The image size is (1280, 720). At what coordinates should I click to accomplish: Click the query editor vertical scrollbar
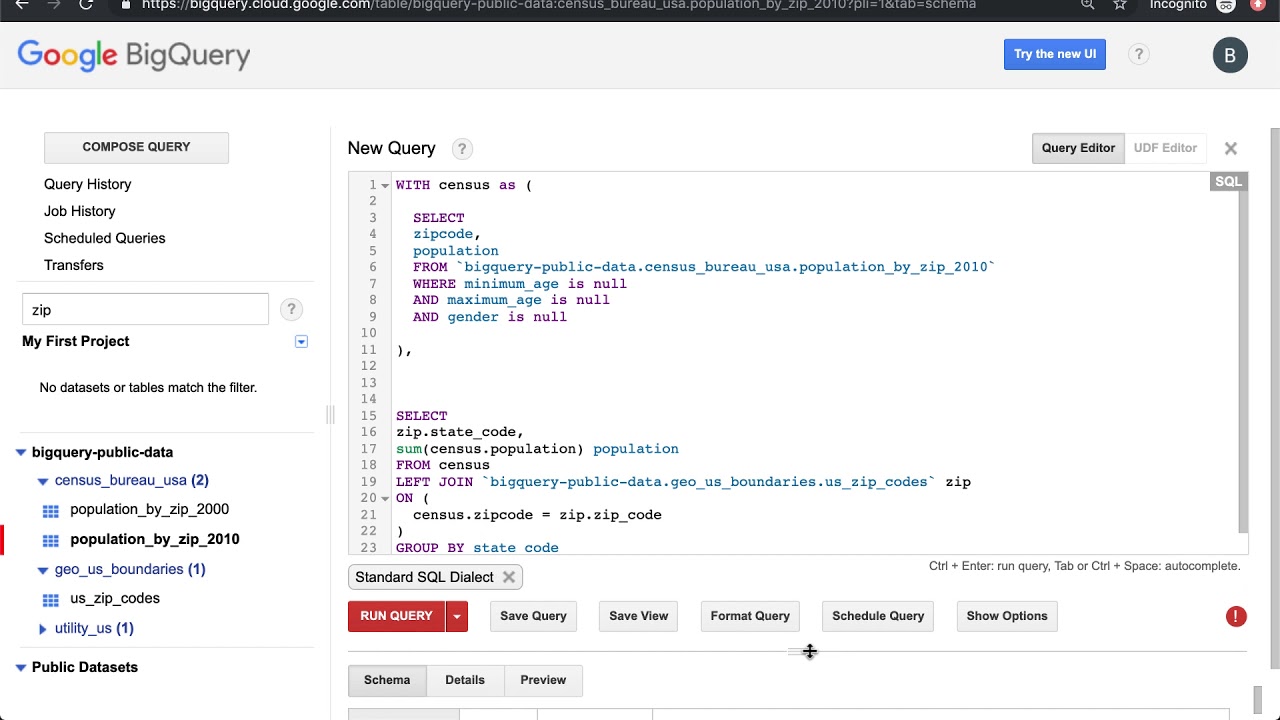click(1243, 361)
